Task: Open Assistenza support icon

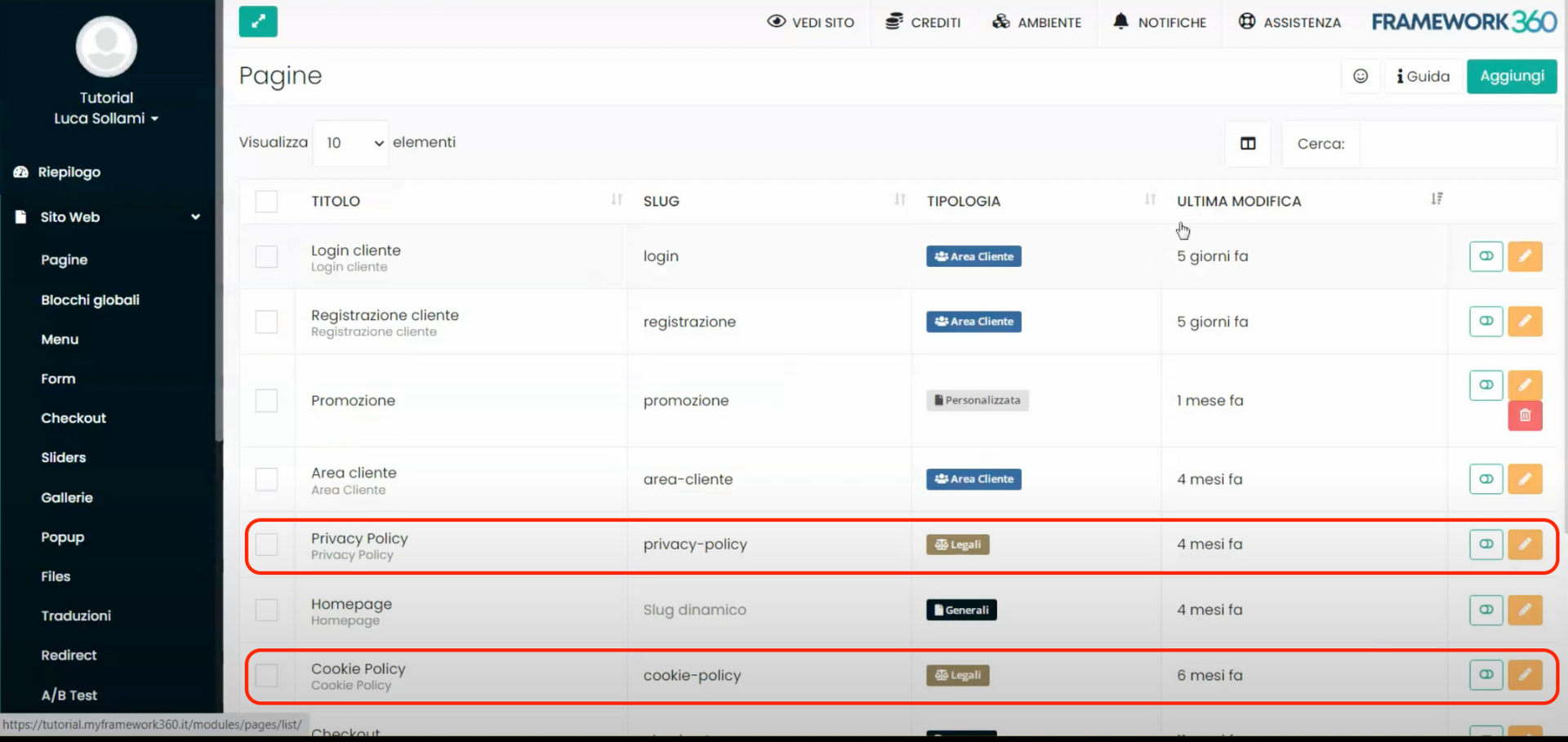Action: 1247,22
